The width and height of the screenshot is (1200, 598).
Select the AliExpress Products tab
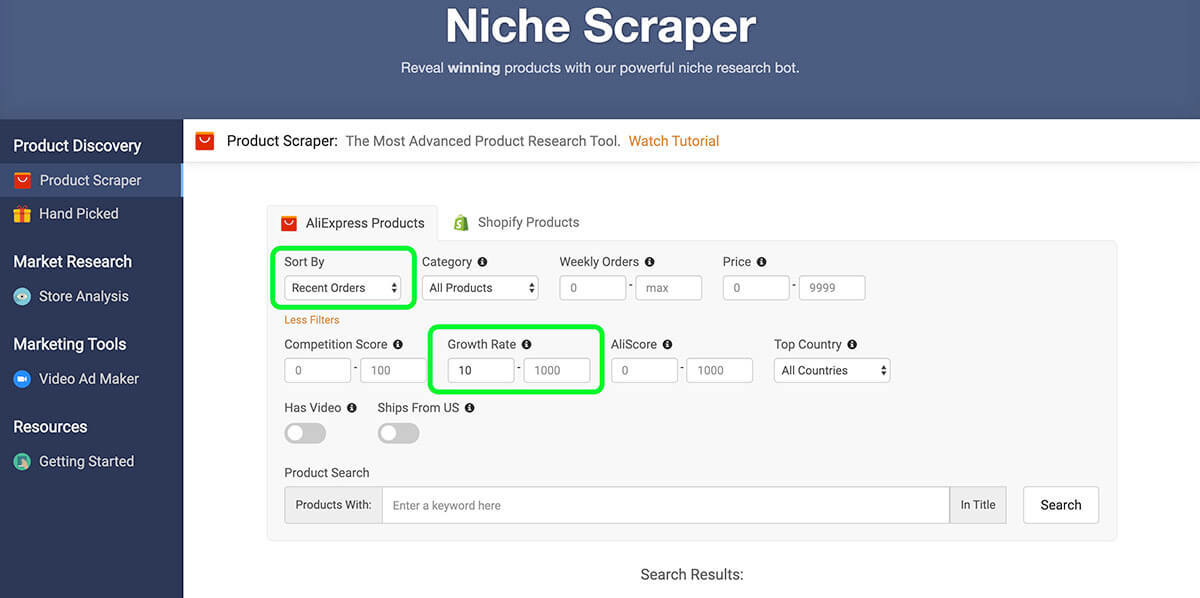click(x=353, y=223)
